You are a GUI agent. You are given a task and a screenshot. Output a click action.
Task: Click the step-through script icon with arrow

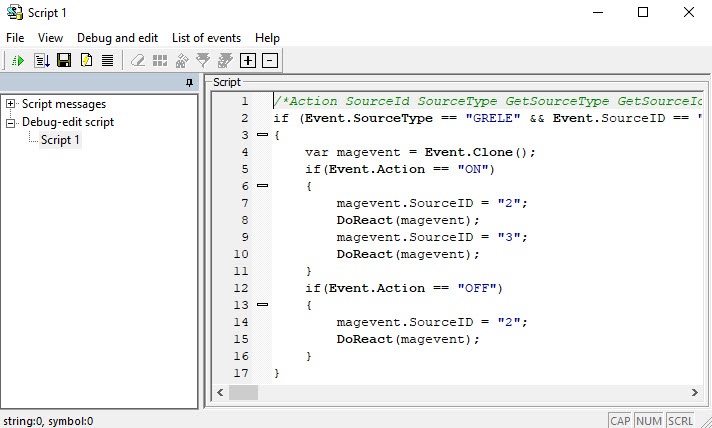pyautogui.click(x=41, y=61)
